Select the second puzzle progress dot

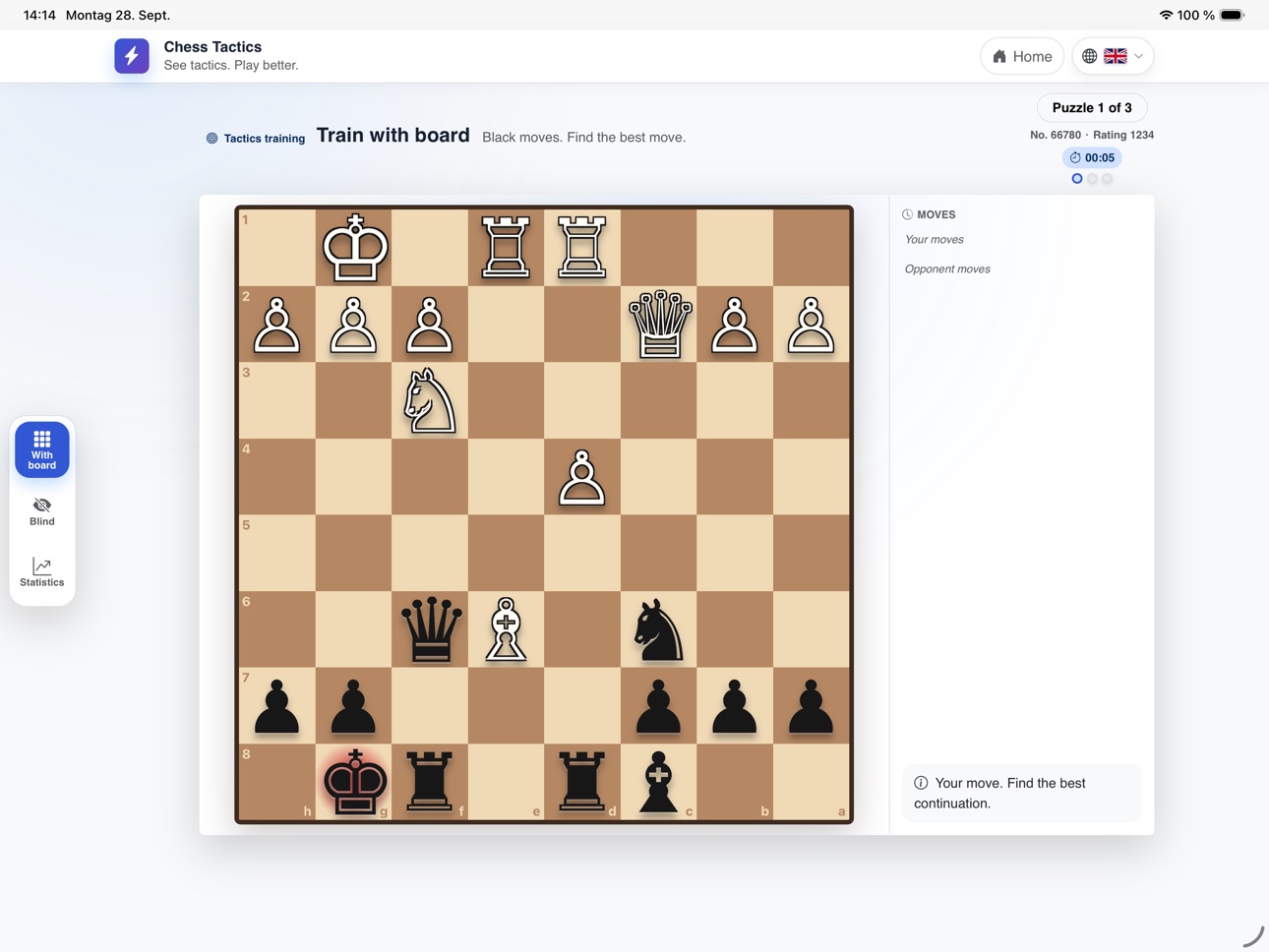pos(1092,179)
